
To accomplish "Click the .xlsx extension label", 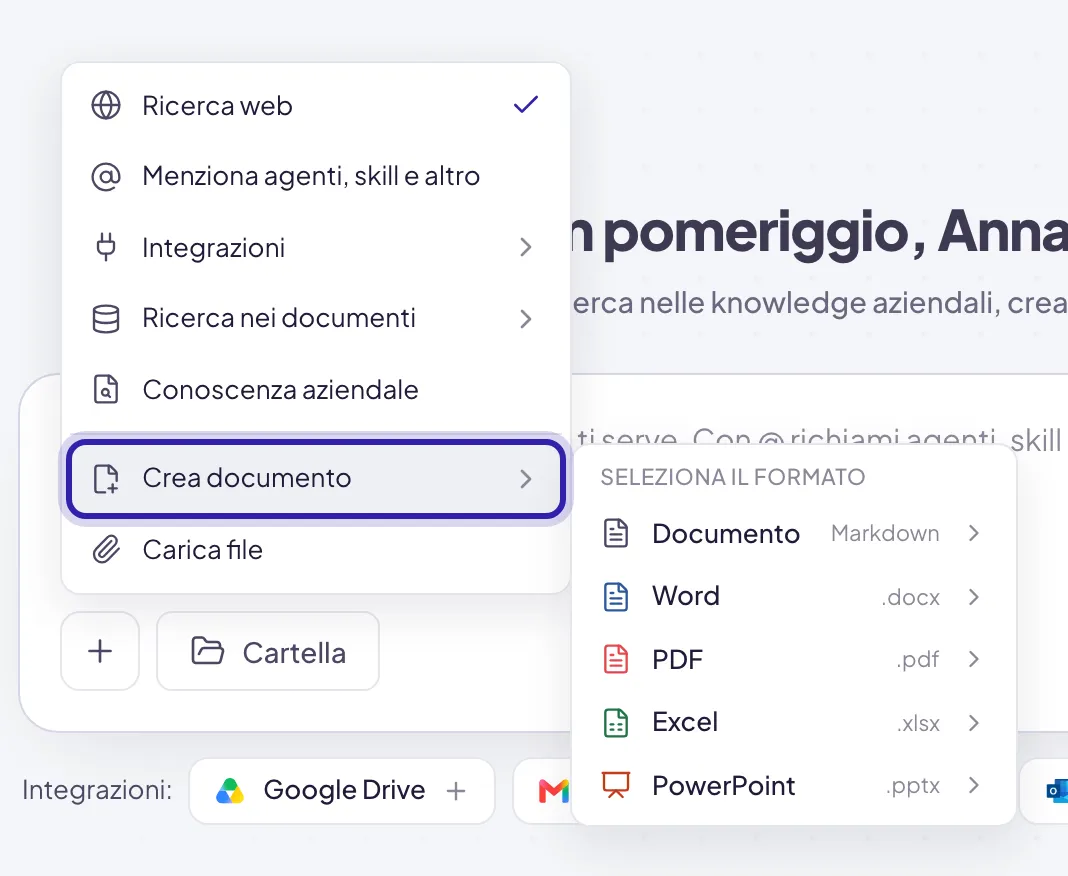I will [x=918, y=723].
